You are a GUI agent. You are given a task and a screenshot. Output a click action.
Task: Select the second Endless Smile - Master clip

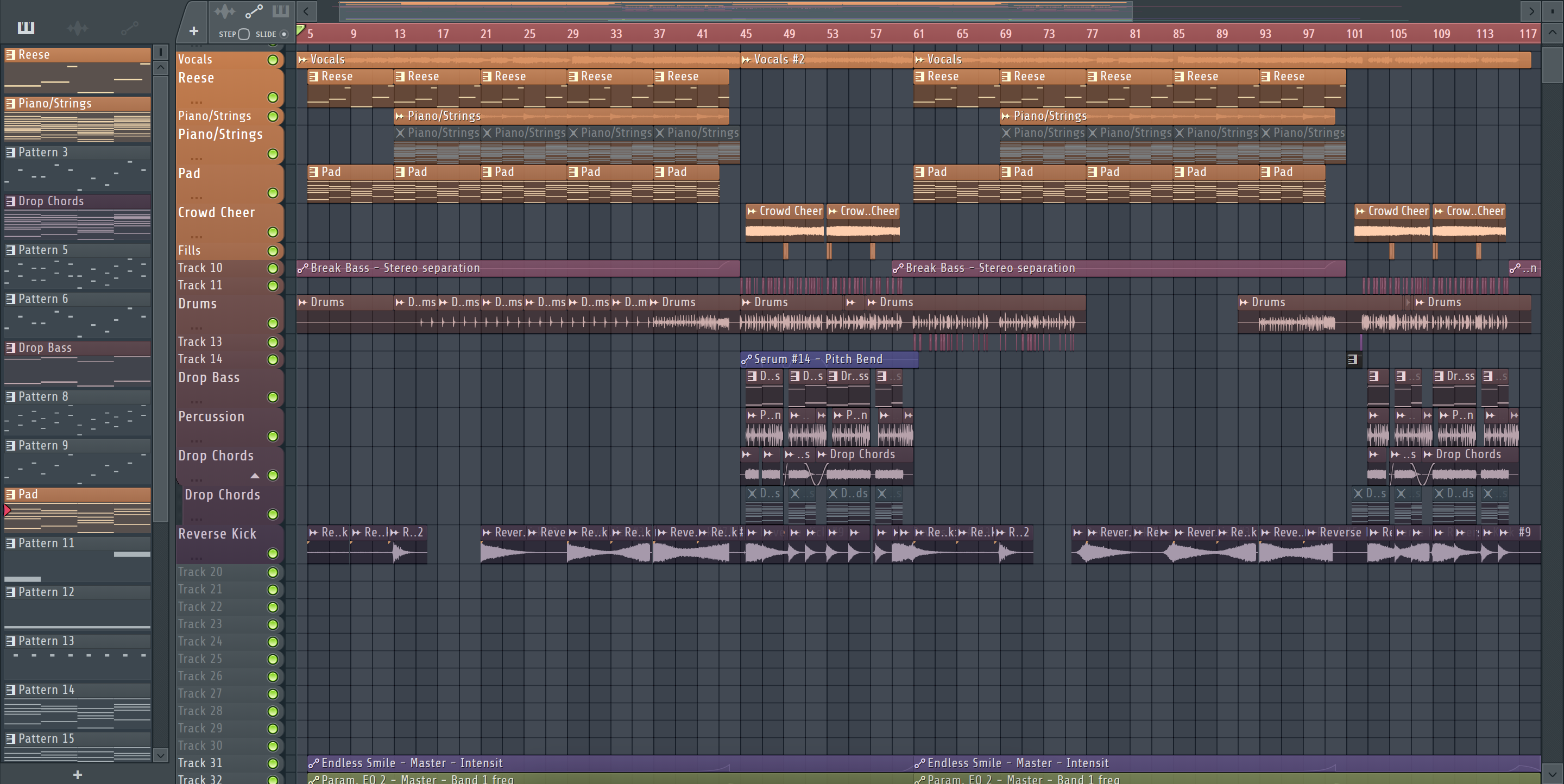(1227, 763)
